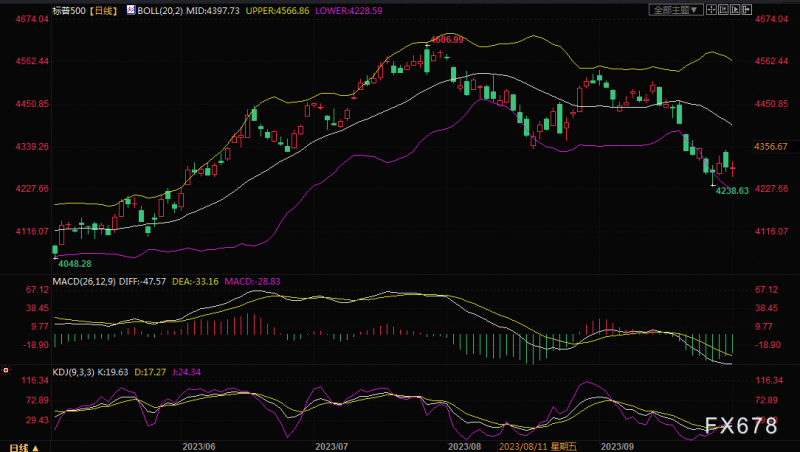
Task: Click the 2023/08 date axis label
Action: click(465, 447)
